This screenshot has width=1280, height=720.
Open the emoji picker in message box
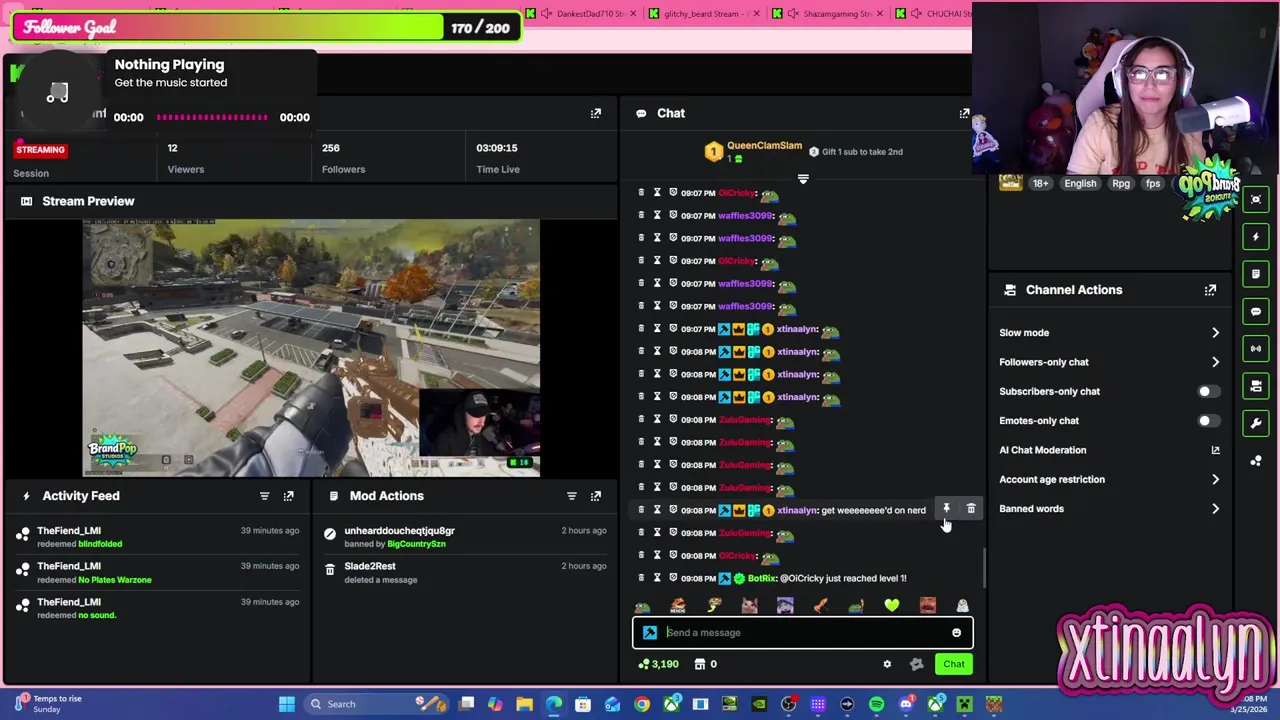[956, 633]
